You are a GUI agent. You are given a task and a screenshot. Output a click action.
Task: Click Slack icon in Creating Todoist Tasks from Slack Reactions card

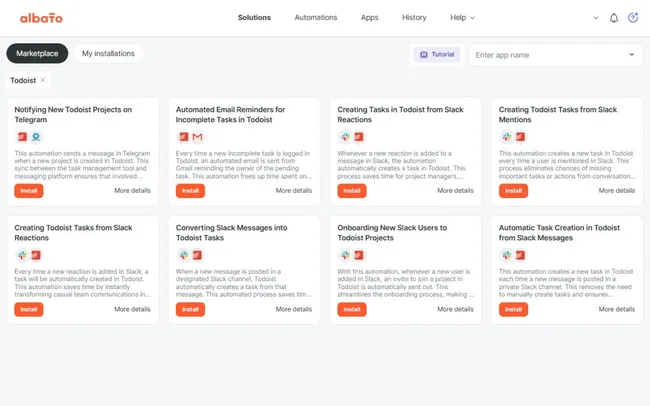[x=22, y=255]
